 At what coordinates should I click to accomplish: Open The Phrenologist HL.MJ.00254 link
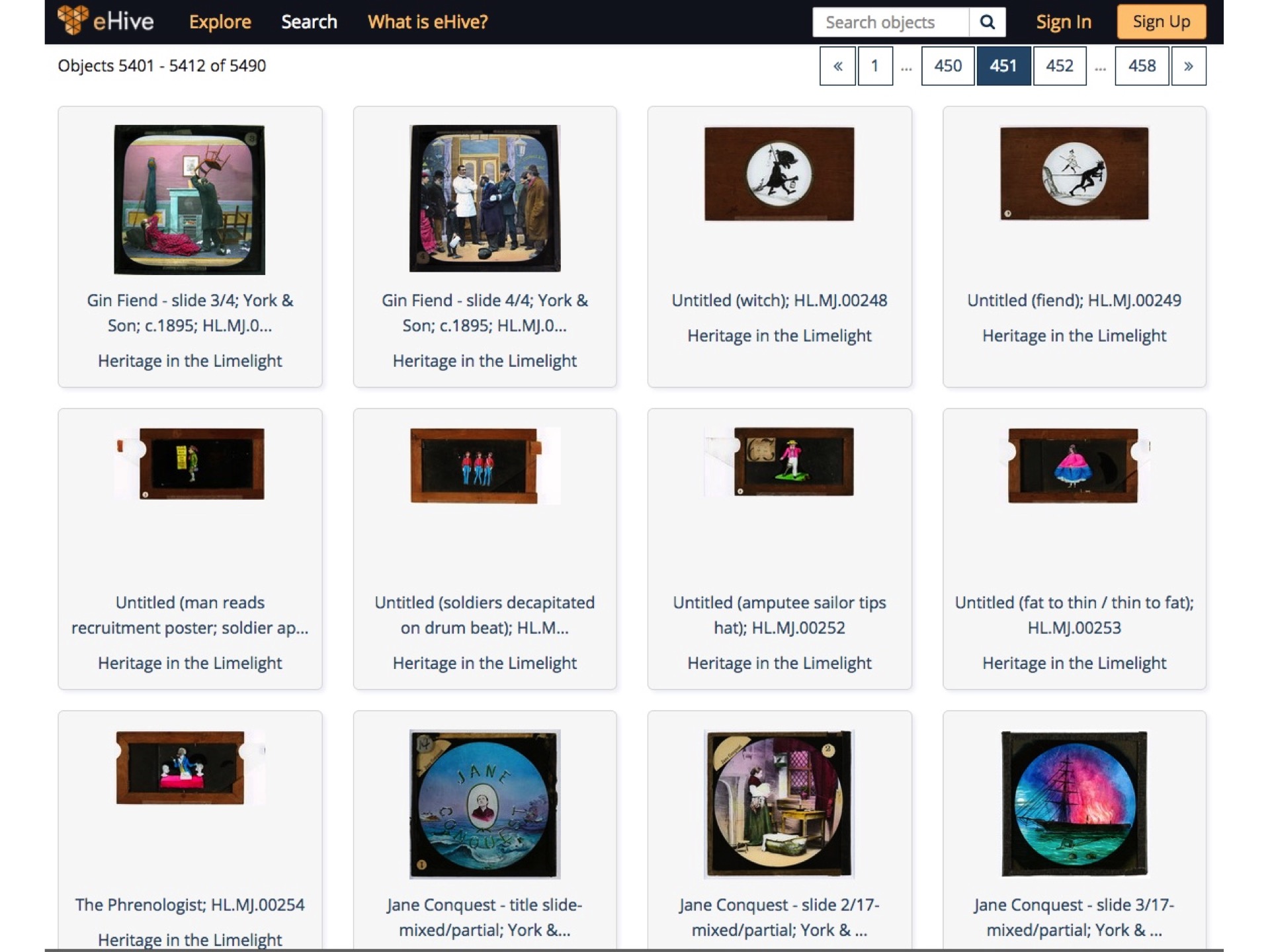[190, 904]
